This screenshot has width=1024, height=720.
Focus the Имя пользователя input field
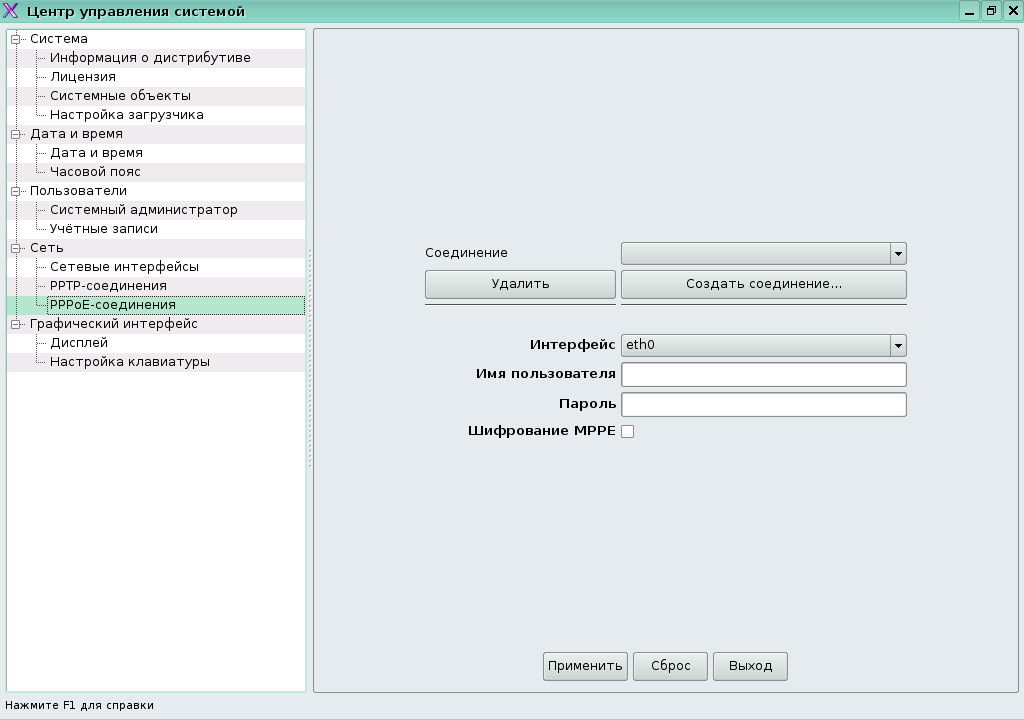763,375
